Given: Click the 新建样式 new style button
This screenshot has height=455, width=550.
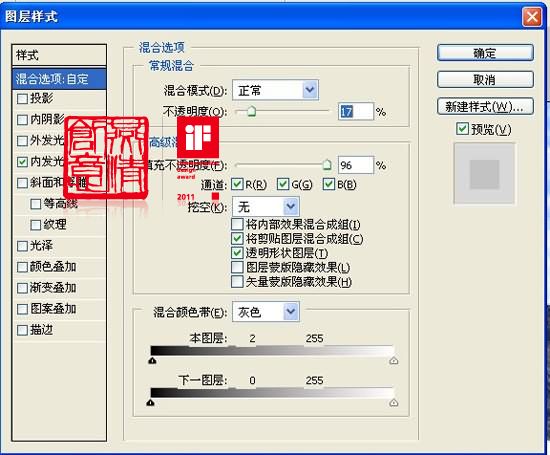Looking at the screenshot, I should tap(485, 106).
